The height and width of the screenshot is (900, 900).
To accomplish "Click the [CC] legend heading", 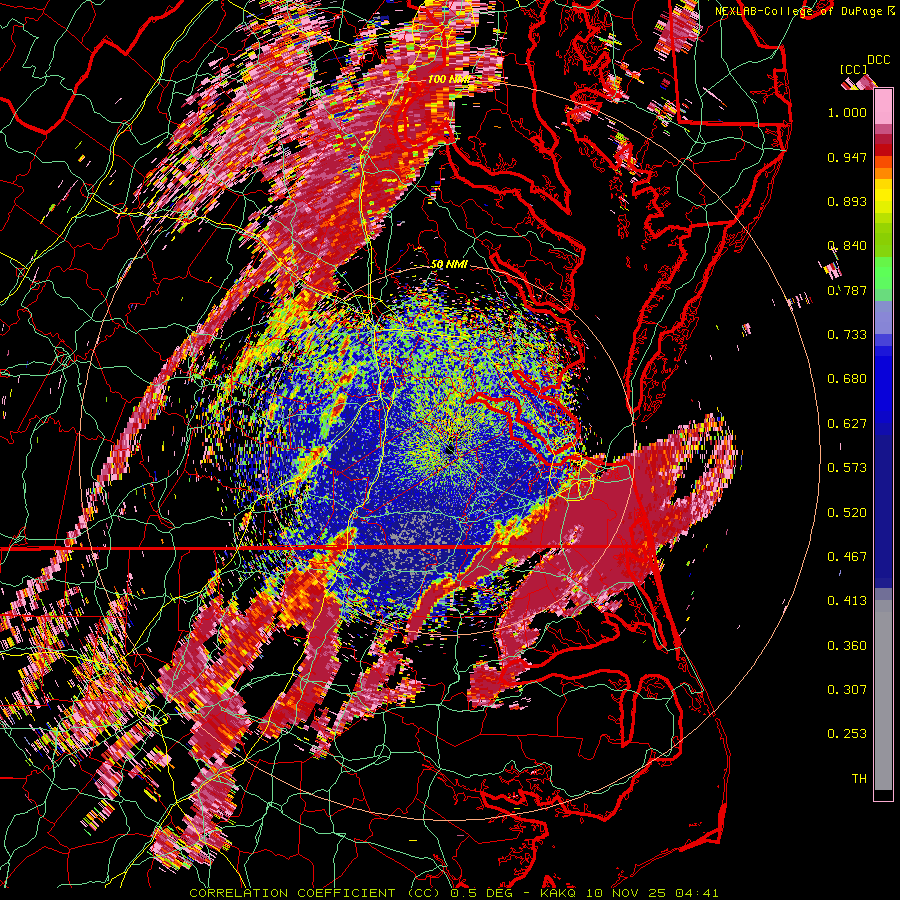I will [854, 69].
